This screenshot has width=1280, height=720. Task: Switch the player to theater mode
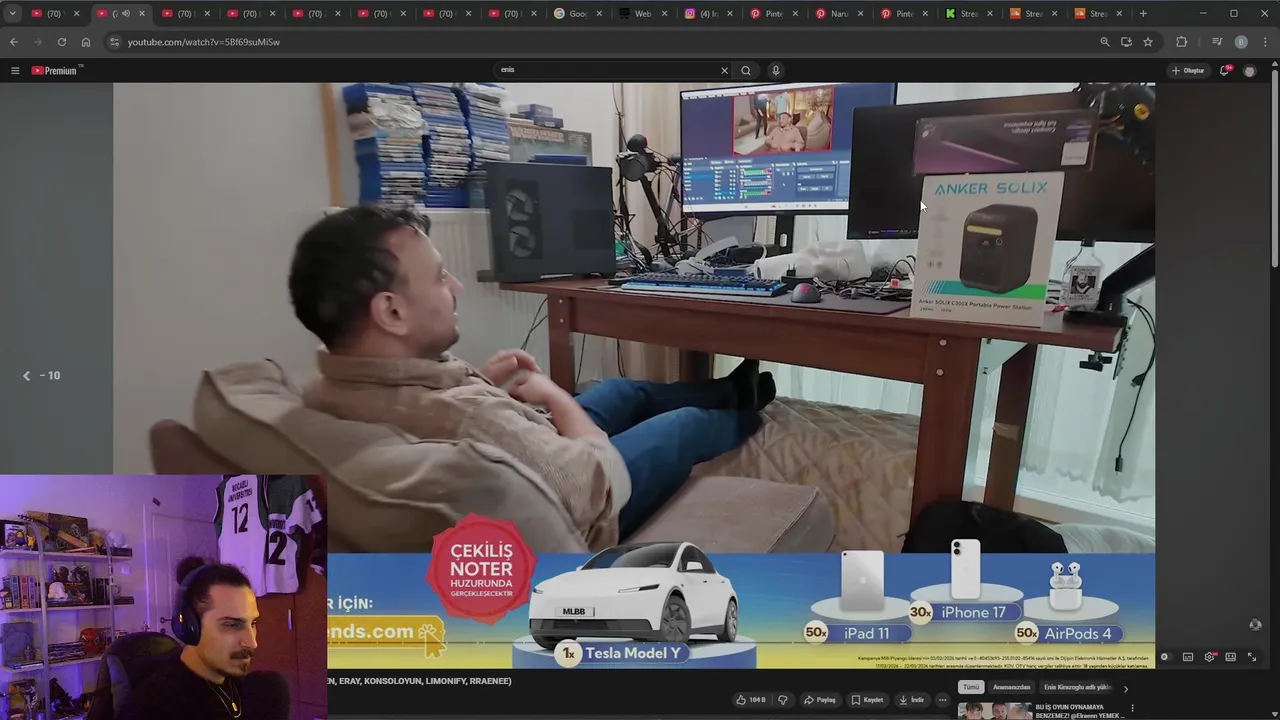pos(1230,657)
